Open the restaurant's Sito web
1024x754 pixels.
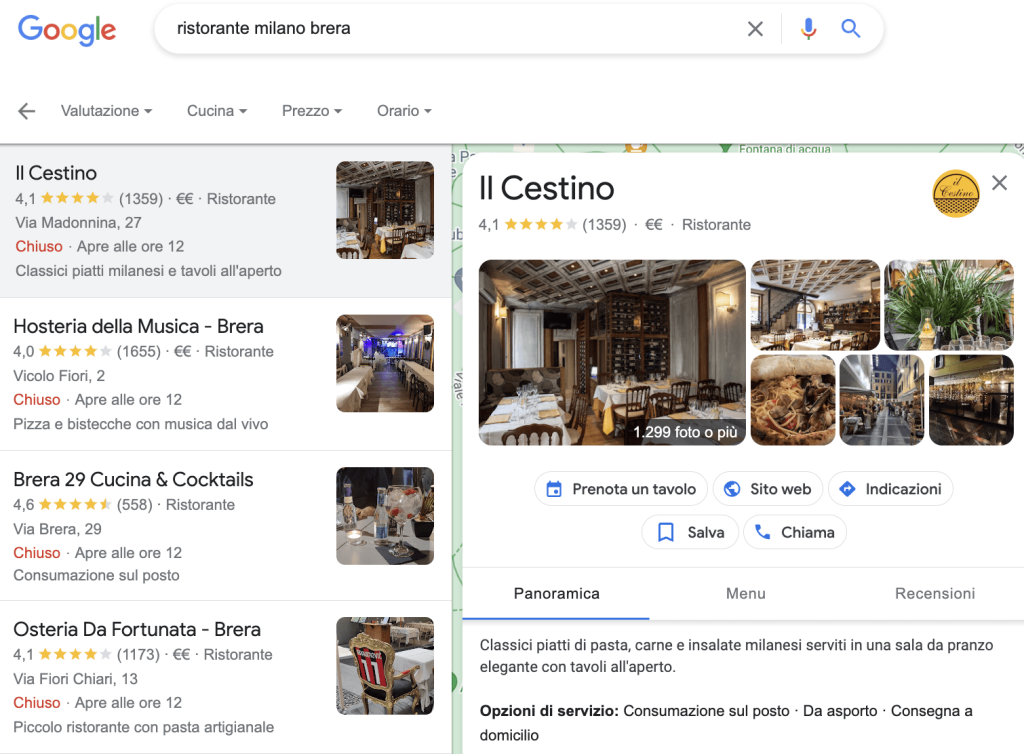point(767,489)
